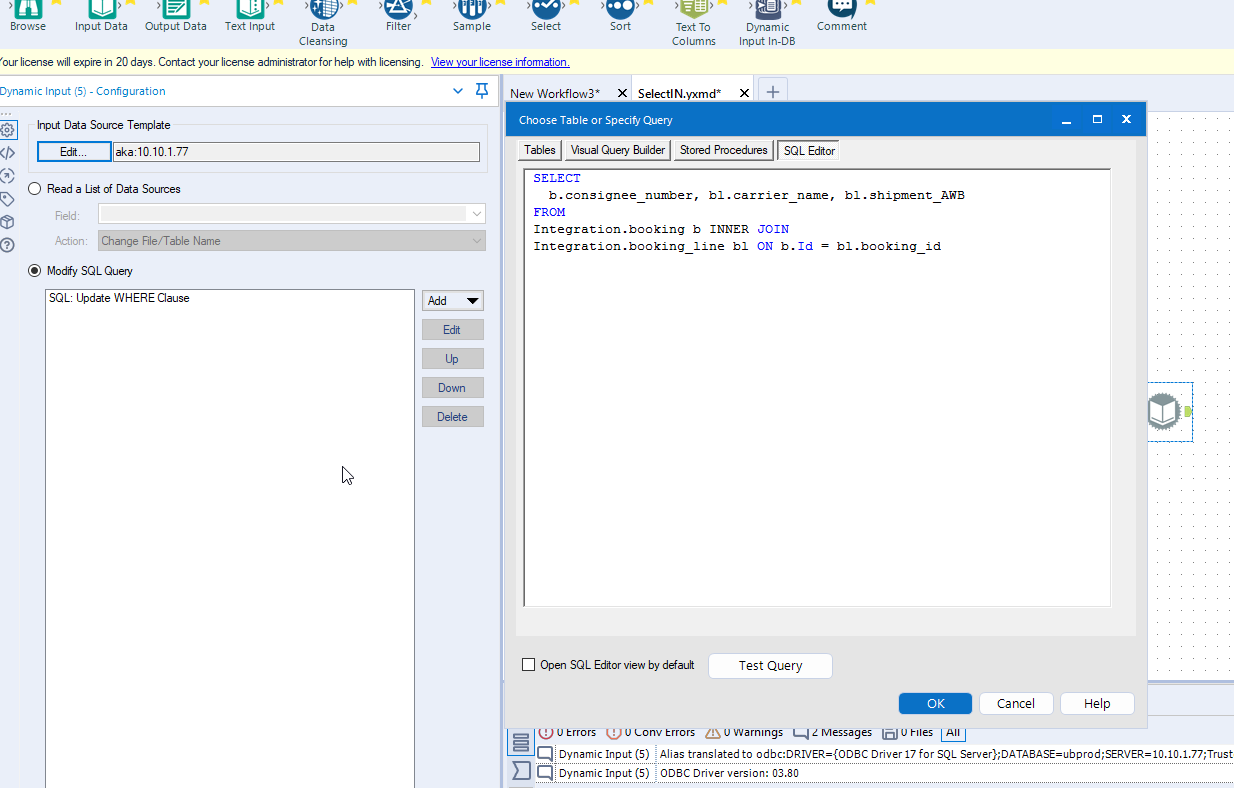The width and height of the screenshot is (1234, 788).
Task: Open the Add dropdown menu
Action: coord(452,301)
